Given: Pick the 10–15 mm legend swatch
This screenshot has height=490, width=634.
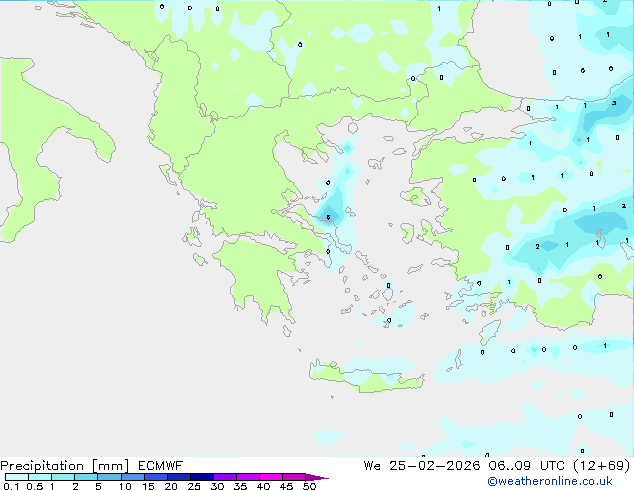Looking at the screenshot, I should (132, 477).
